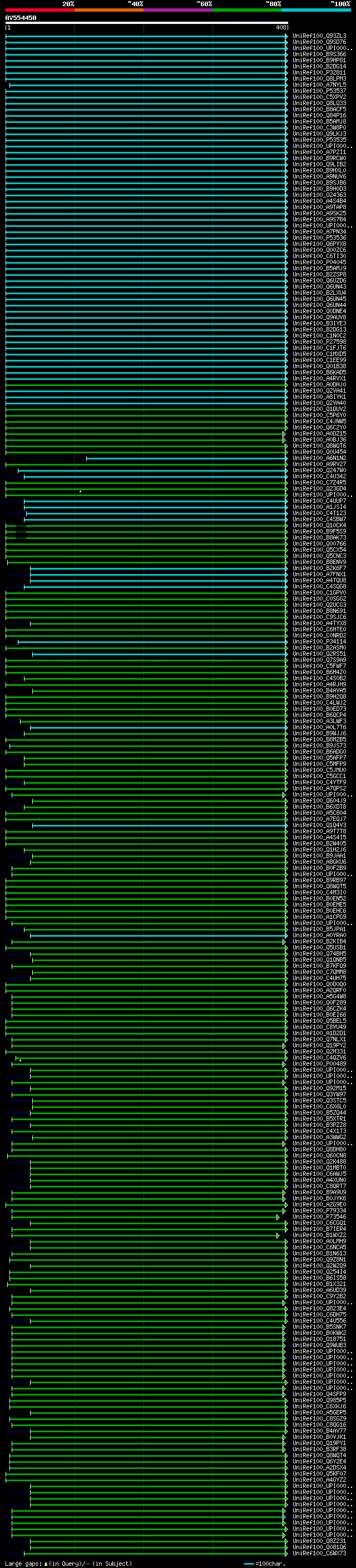Viewport: 356px width, 1568px height.
Task: Select the UniRef100_C8SGZ9 label
Action: [319, 1418]
